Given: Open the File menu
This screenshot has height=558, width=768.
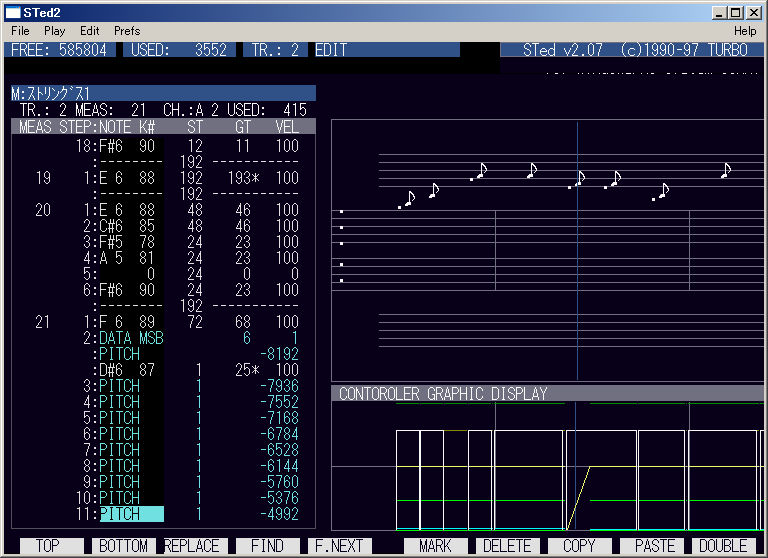Looking at the screenshot, I should [x=20, y=31].
